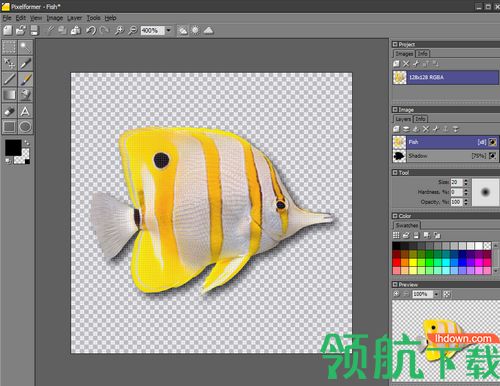The image size is (500, 386).
Task: Collapse the Tool panel
Action: 395,172
